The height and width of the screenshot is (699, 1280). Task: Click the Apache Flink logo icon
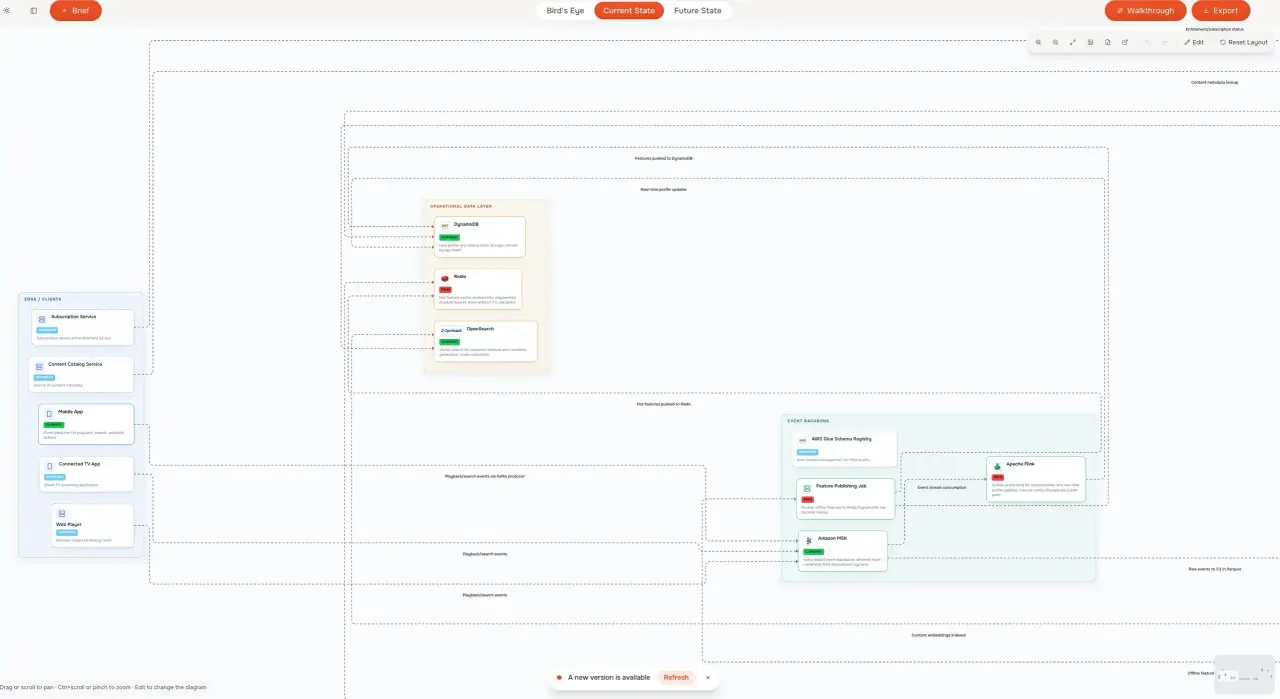[997, 466]
